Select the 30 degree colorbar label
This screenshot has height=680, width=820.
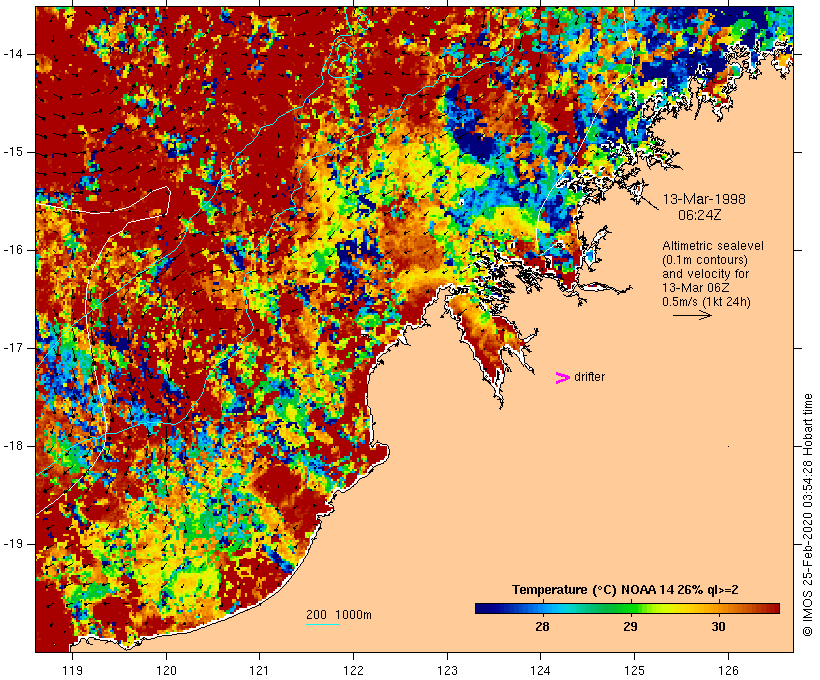point(718,627)
